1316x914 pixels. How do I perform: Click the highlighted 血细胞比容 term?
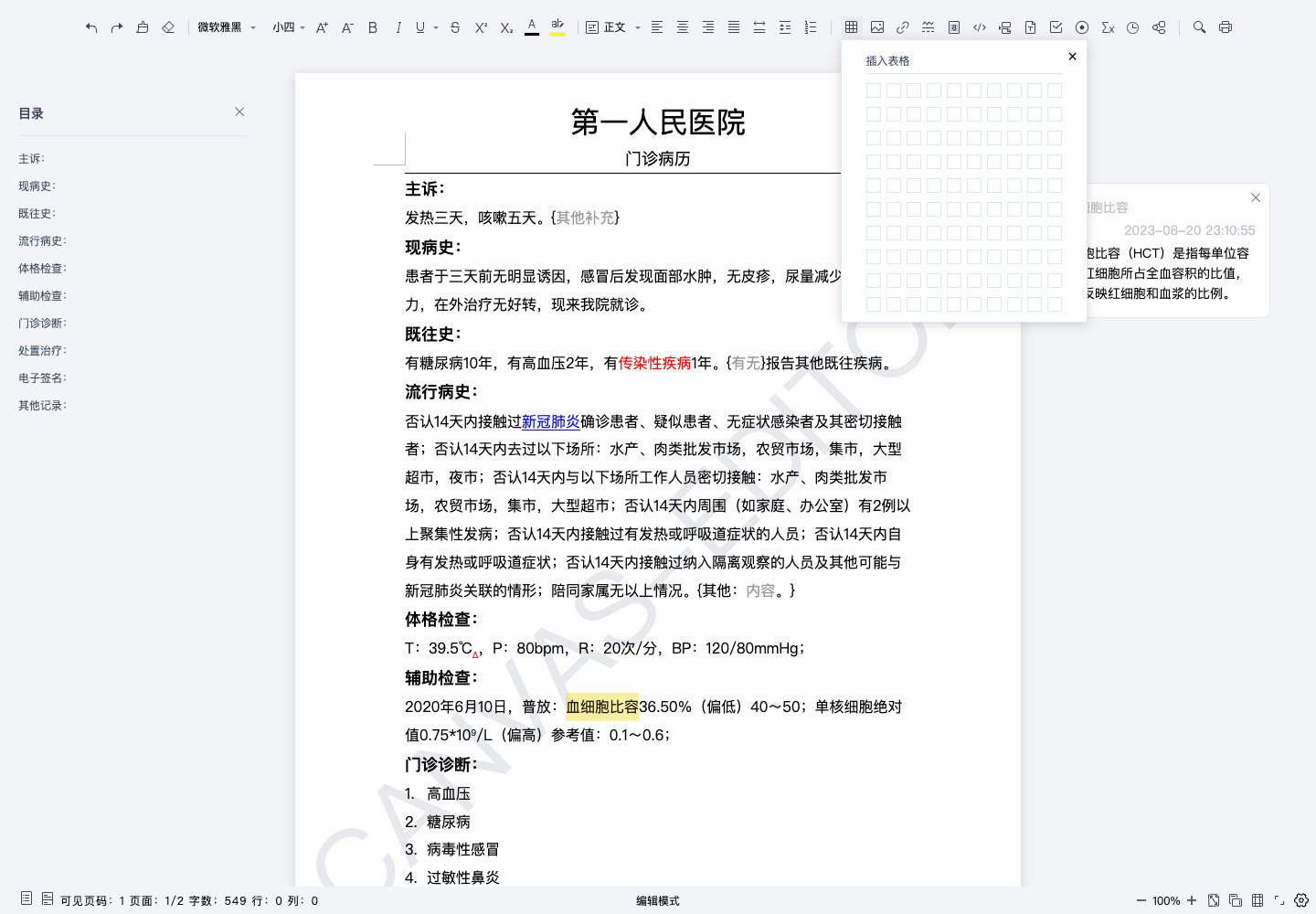602,707
